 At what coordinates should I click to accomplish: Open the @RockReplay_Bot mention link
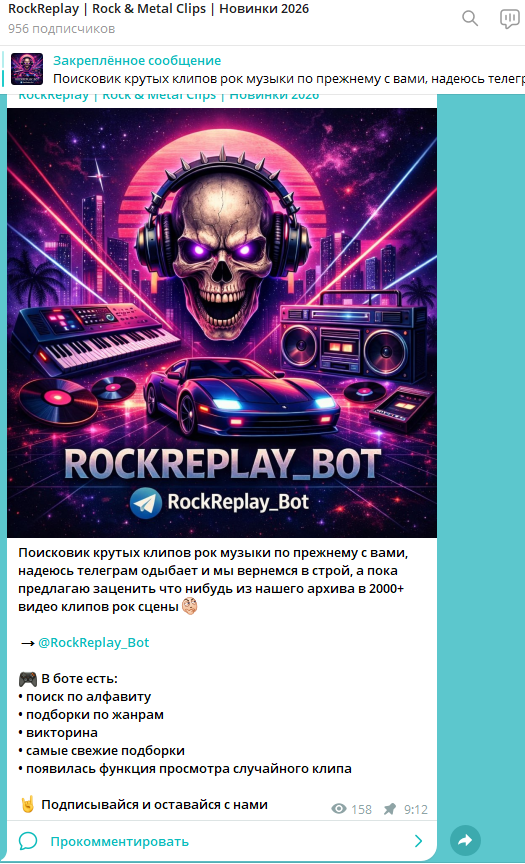(x=94, y=642)
